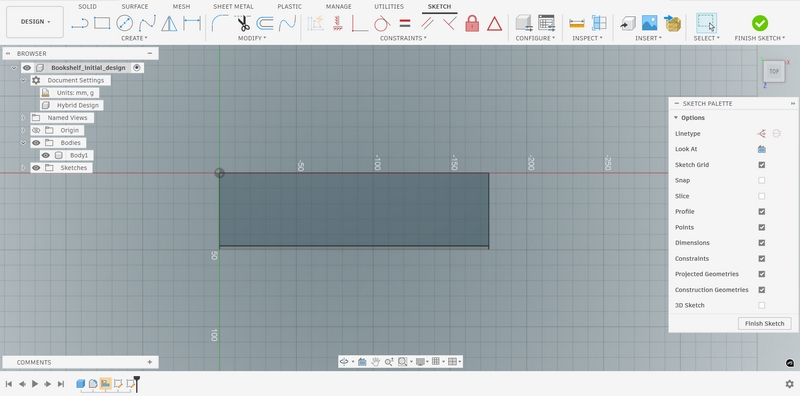Select the Measure tool icon
Screen dimensions: 800x396
point(577,23)
